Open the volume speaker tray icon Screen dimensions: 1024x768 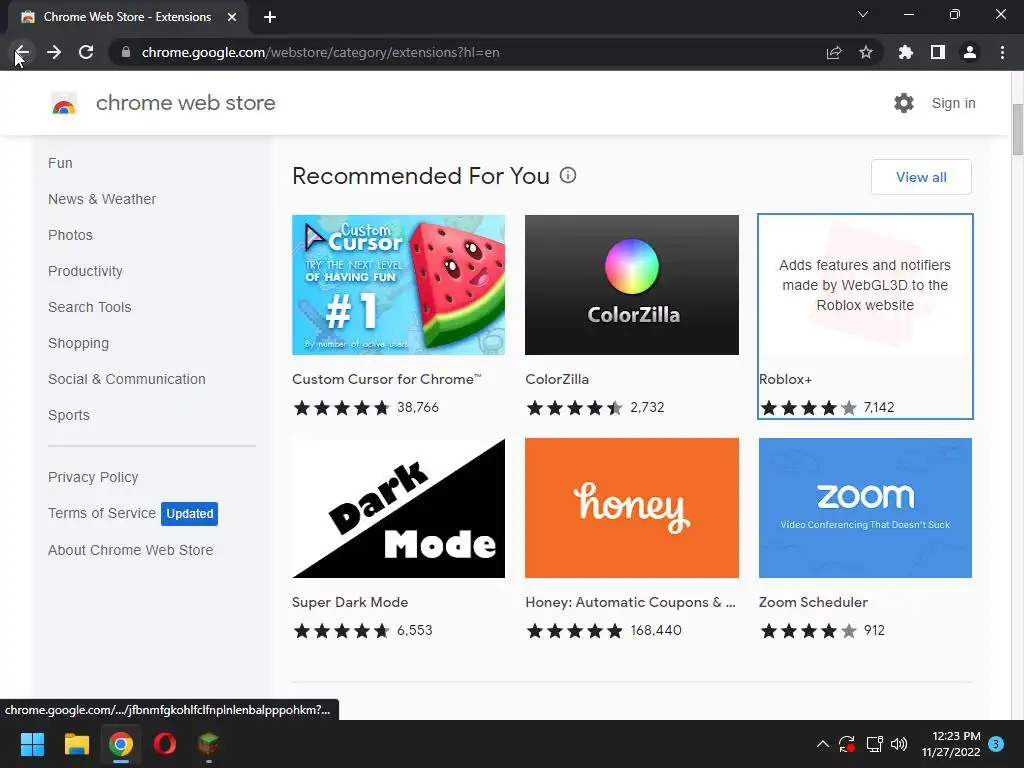coord(899,744)
